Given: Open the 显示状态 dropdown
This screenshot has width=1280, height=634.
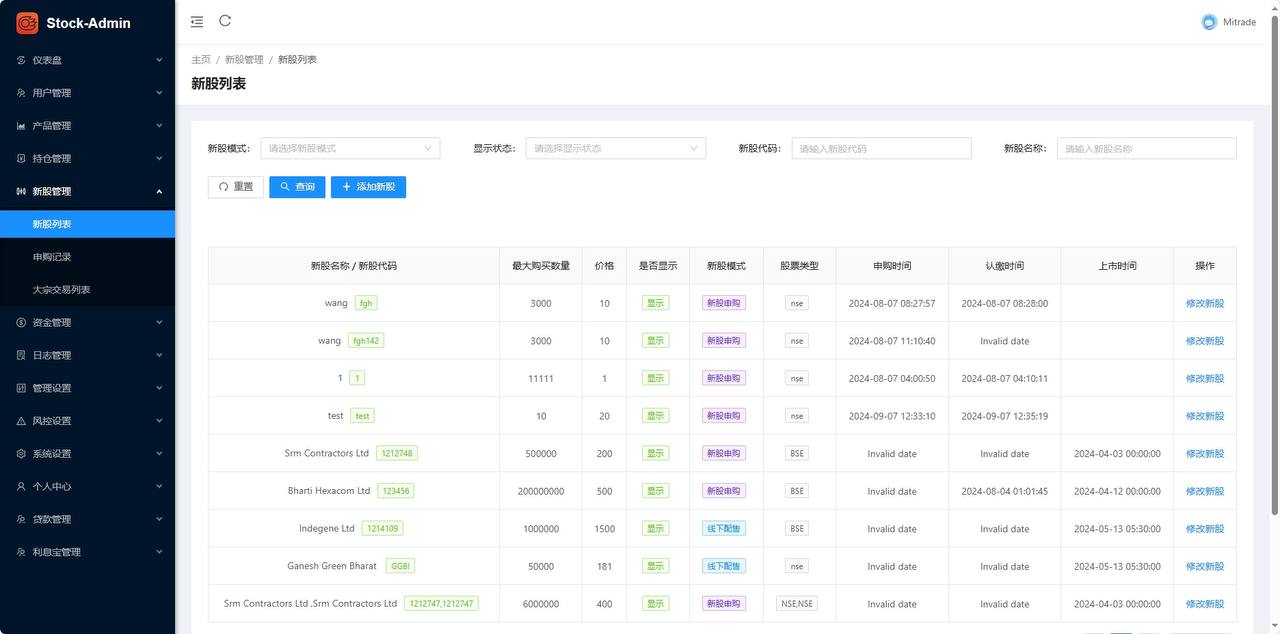Looking at the screenshot, I should (615, 147).
